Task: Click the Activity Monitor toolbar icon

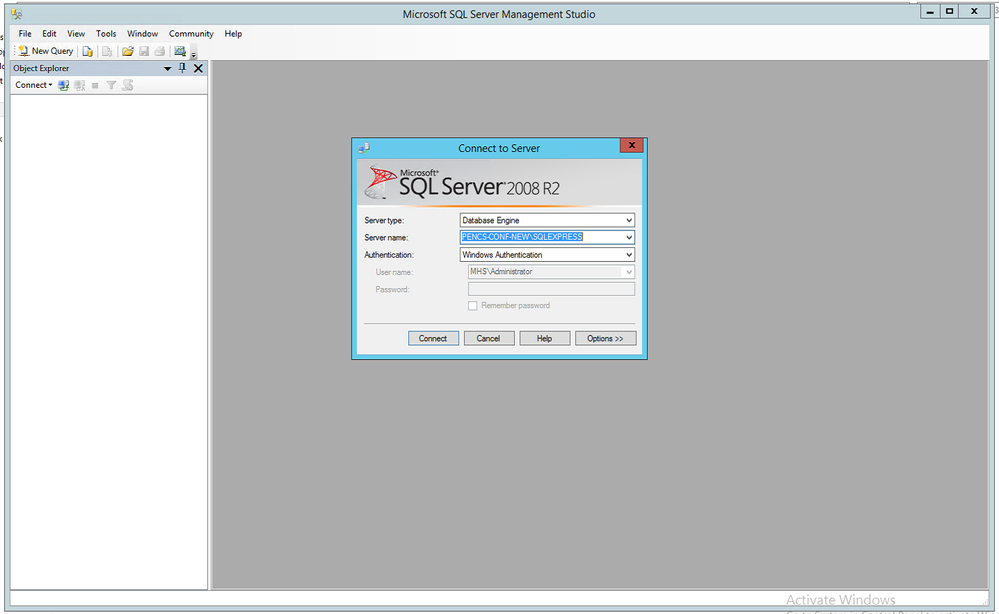Action: (x=180, y=51)
